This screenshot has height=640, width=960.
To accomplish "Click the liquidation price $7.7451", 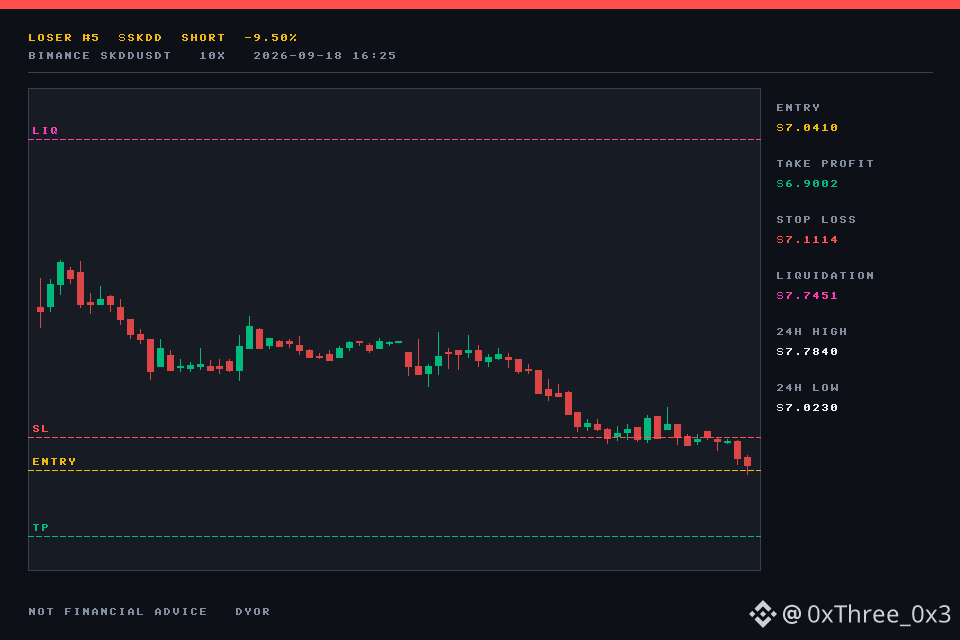I will (807, 296).
